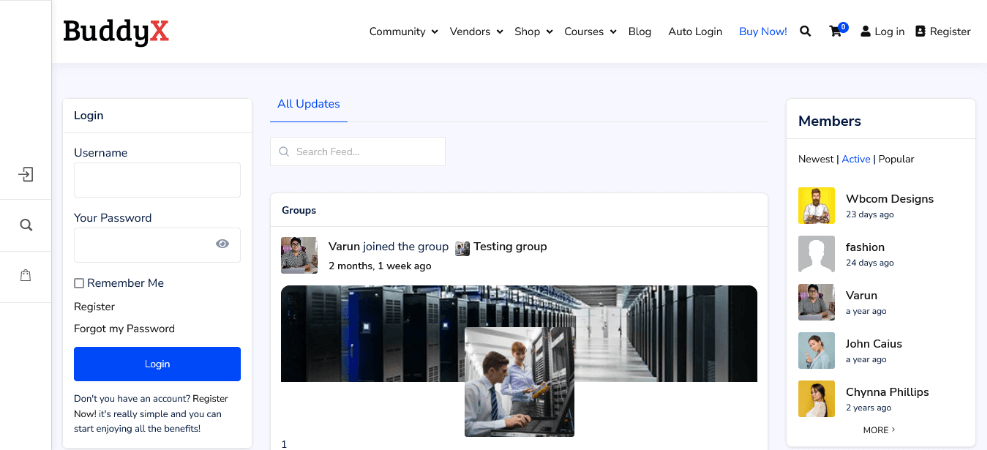Open the shopping cart icon
Viewport: 987px width, 450px height.
pyautogui.click(x=835, y=31)
